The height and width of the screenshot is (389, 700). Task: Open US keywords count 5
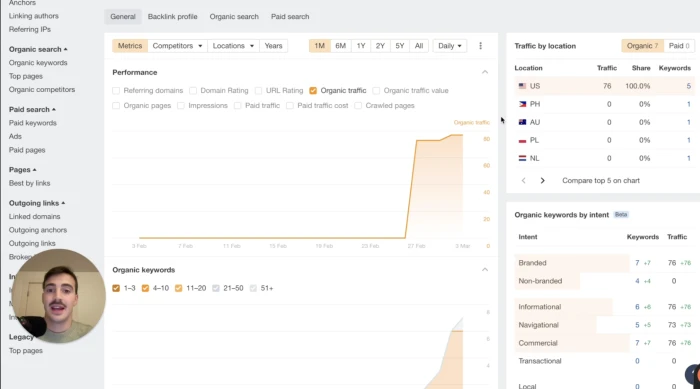click(x=688, y=86)
